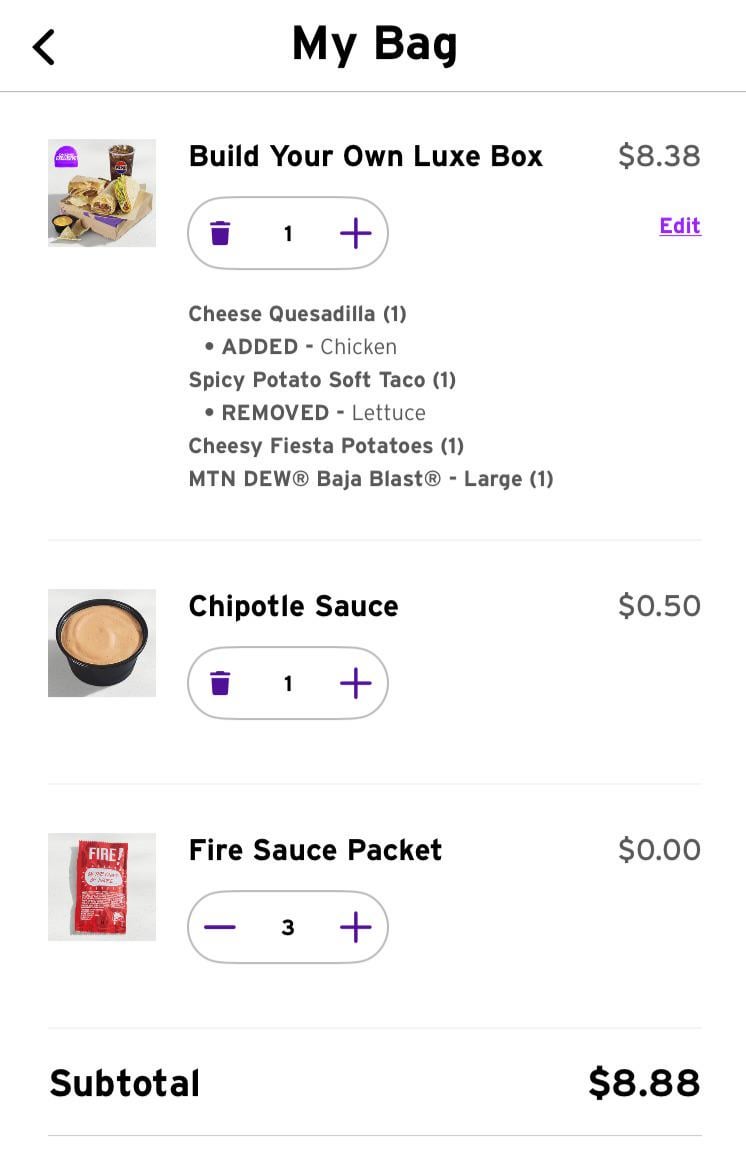Click the Fire Sauce Packet quantity number

click(288, 928)
